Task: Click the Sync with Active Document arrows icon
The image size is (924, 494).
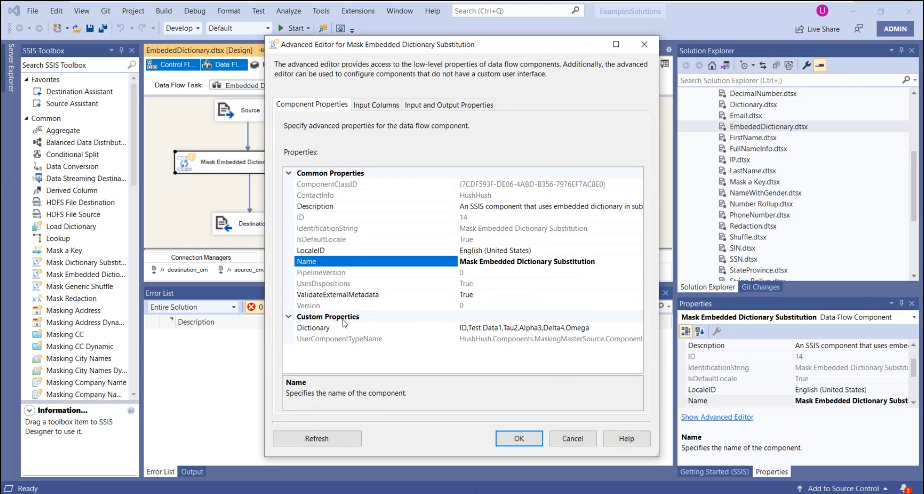Action: (x=763, y=65)
